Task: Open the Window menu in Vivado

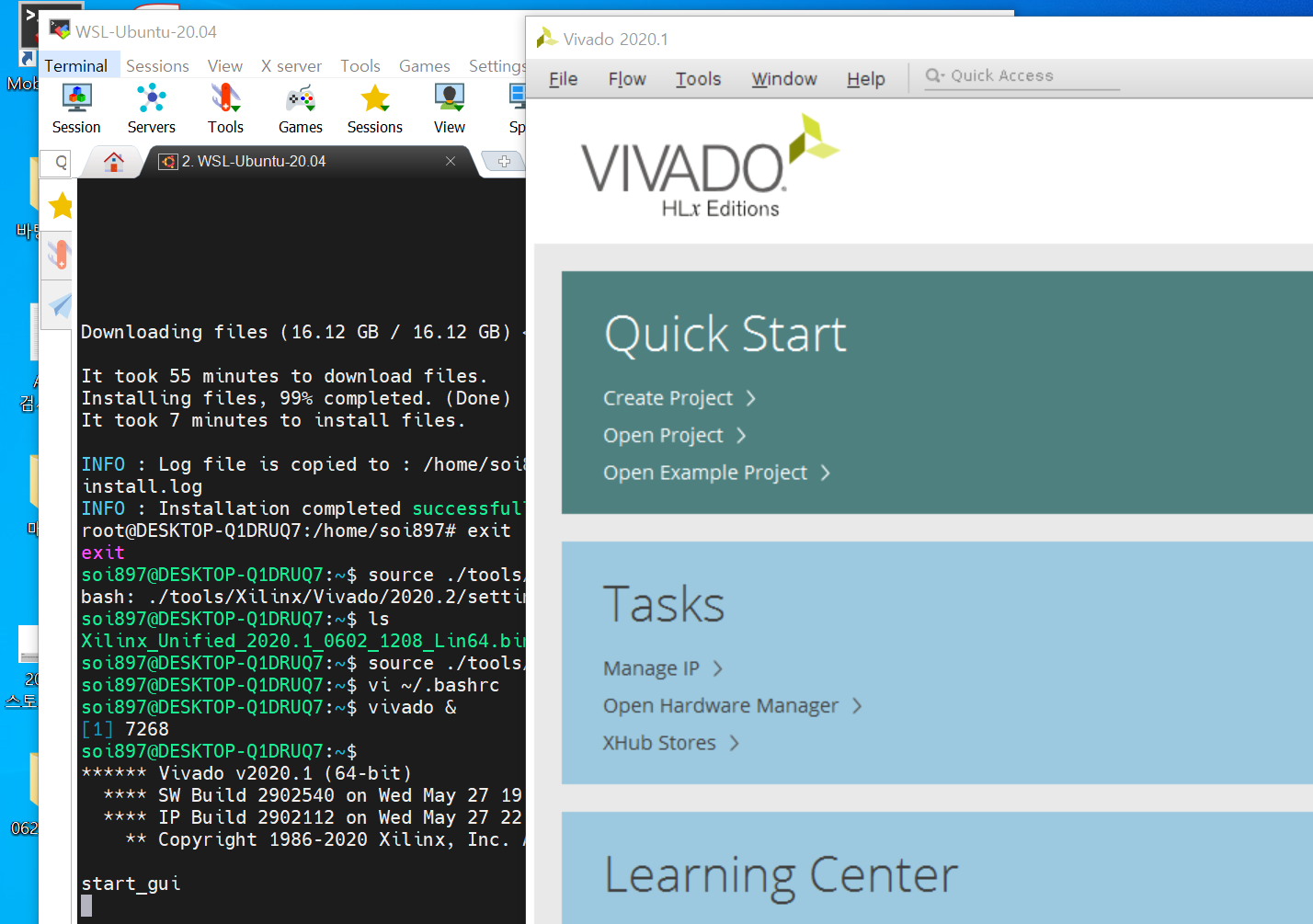Action: pyautogui.click(x=784, y=79)
